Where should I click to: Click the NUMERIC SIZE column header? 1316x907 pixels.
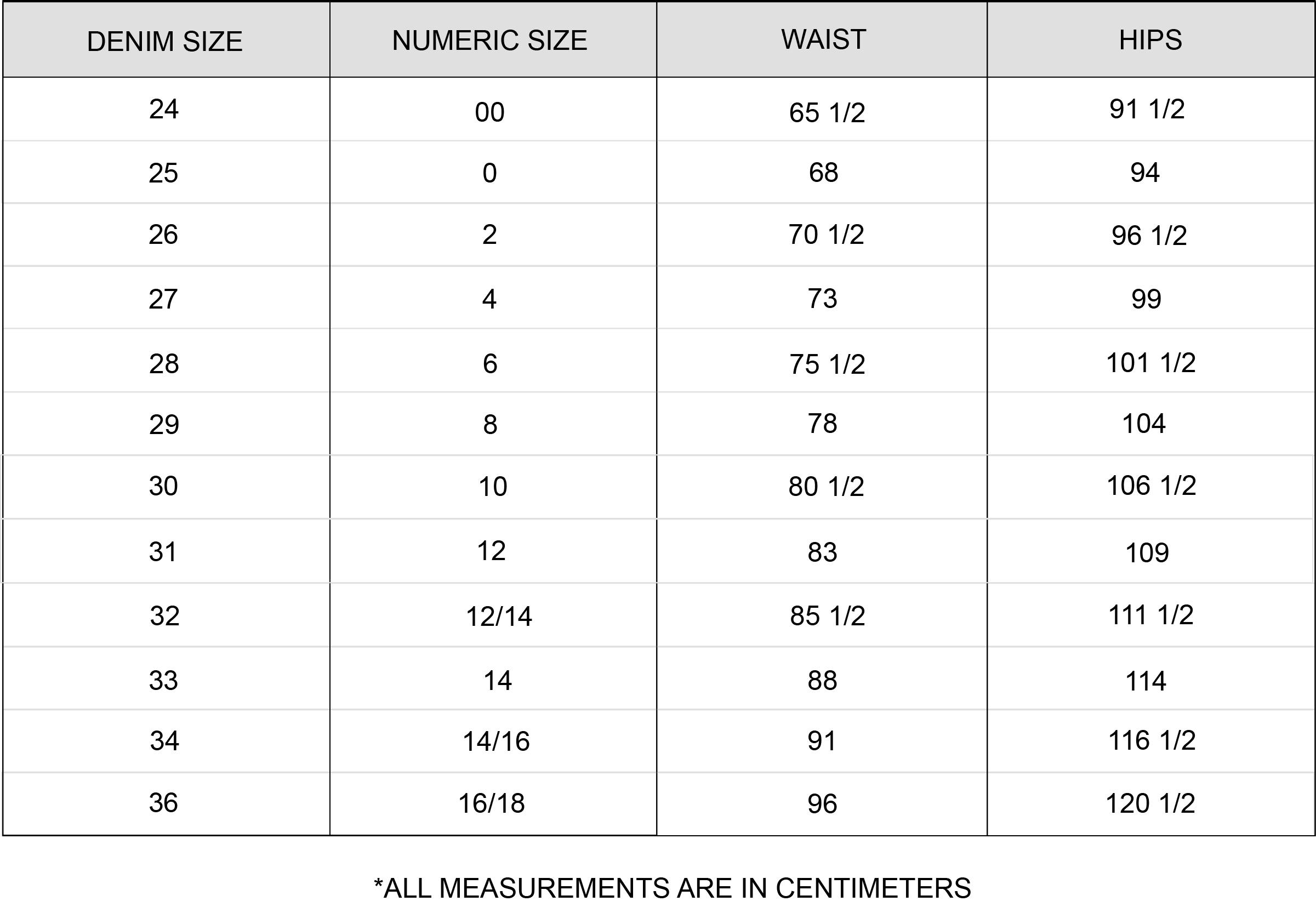tap(489, 41)
